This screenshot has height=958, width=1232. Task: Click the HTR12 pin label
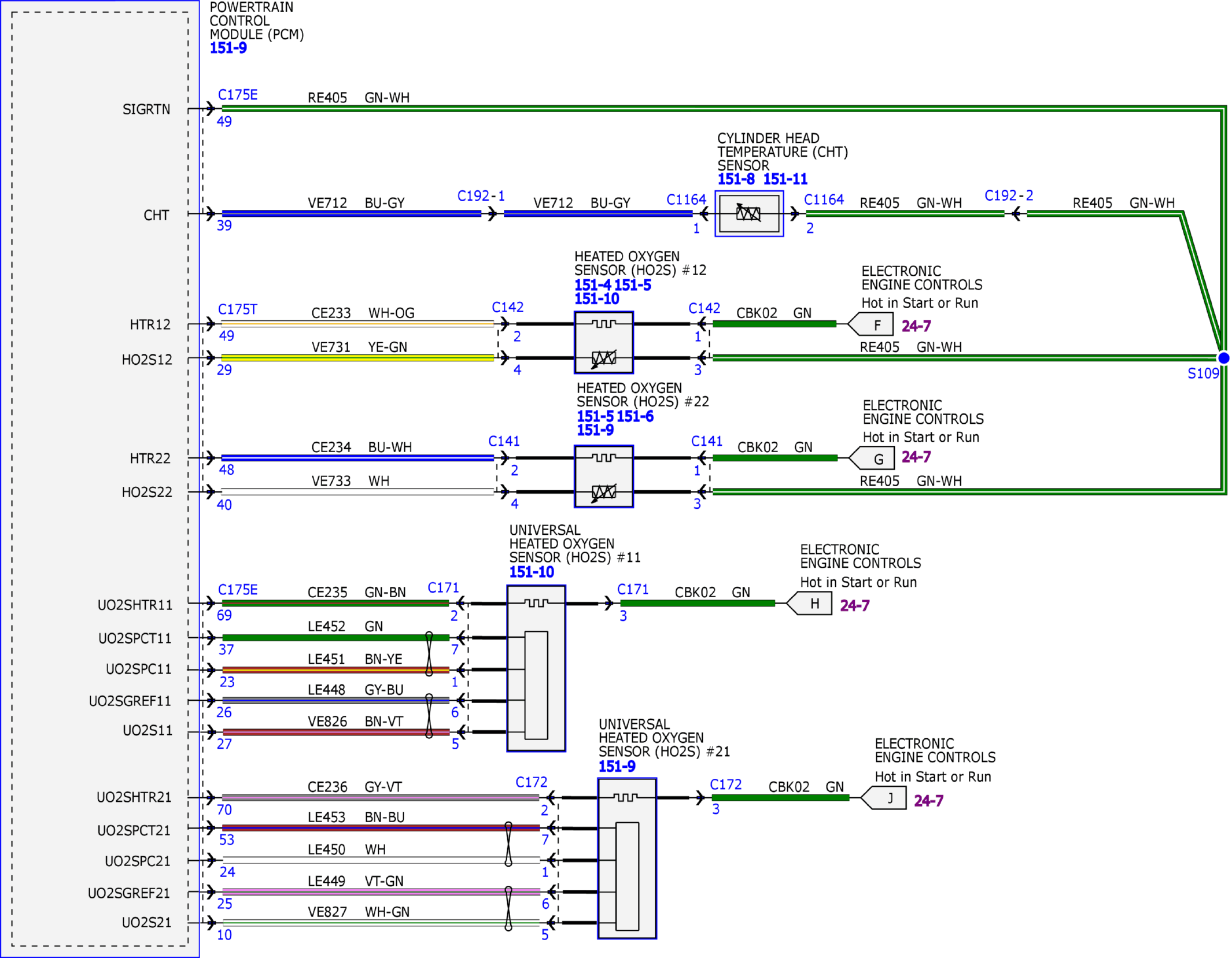tap(150, 324)
